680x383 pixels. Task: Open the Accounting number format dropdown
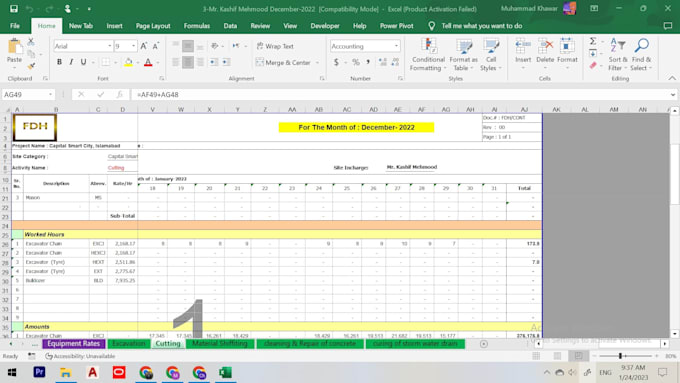(396, 46)
